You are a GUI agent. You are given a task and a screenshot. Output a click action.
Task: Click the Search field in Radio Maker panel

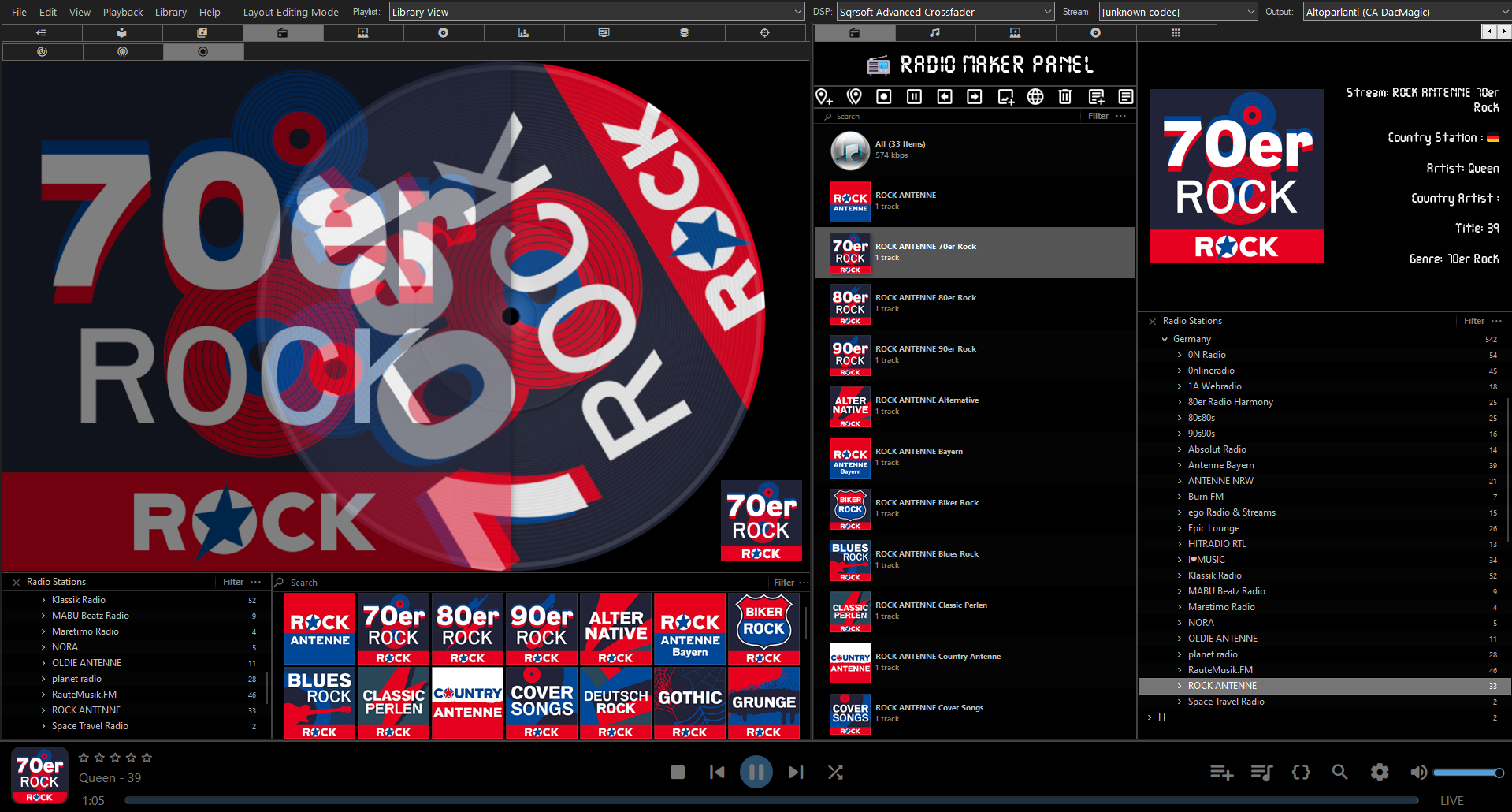(949, 116)
